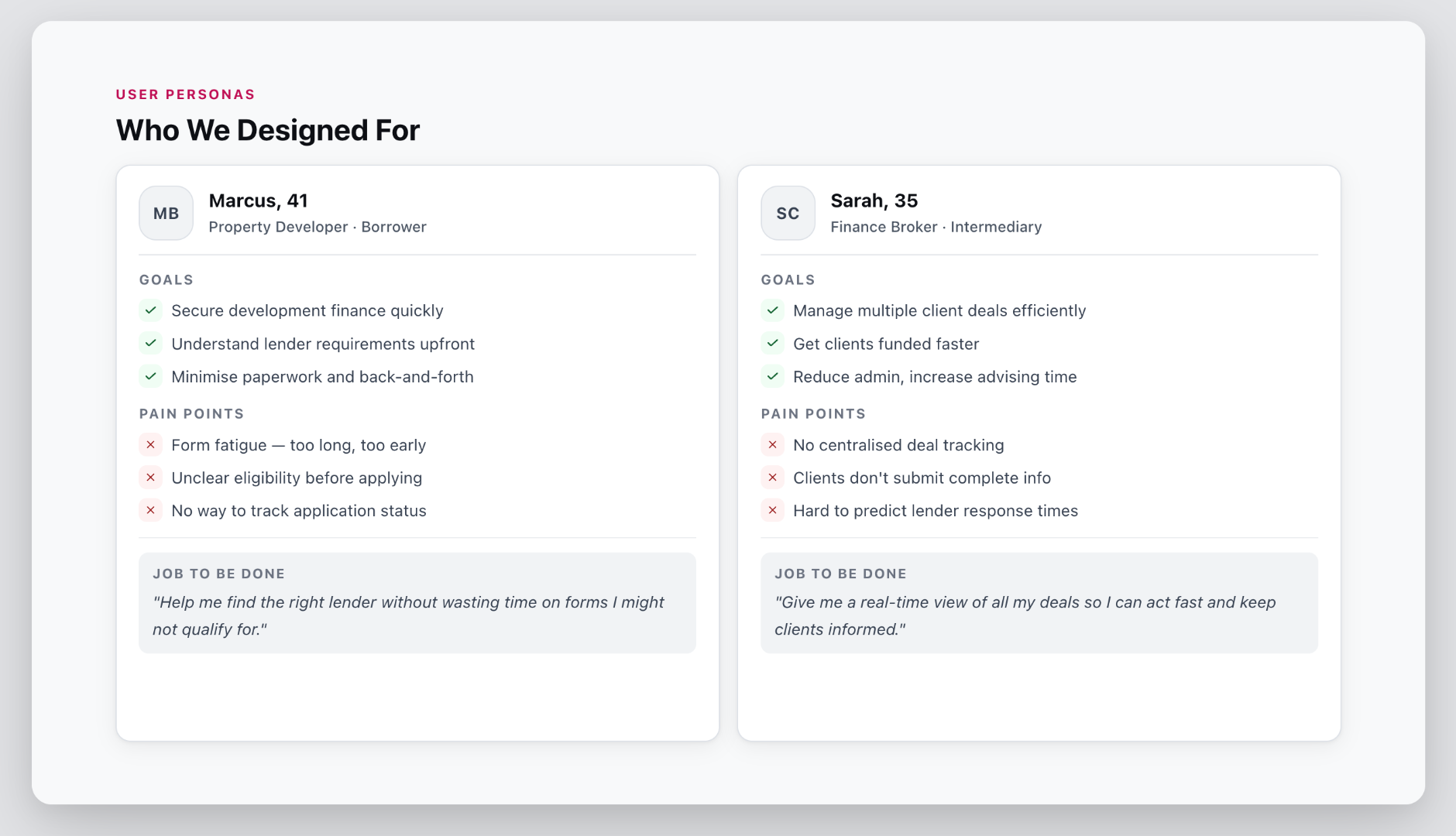Click checkmark beside Understand lender requirements upfront
1456x836 pixels.
(x=151, y=344)
